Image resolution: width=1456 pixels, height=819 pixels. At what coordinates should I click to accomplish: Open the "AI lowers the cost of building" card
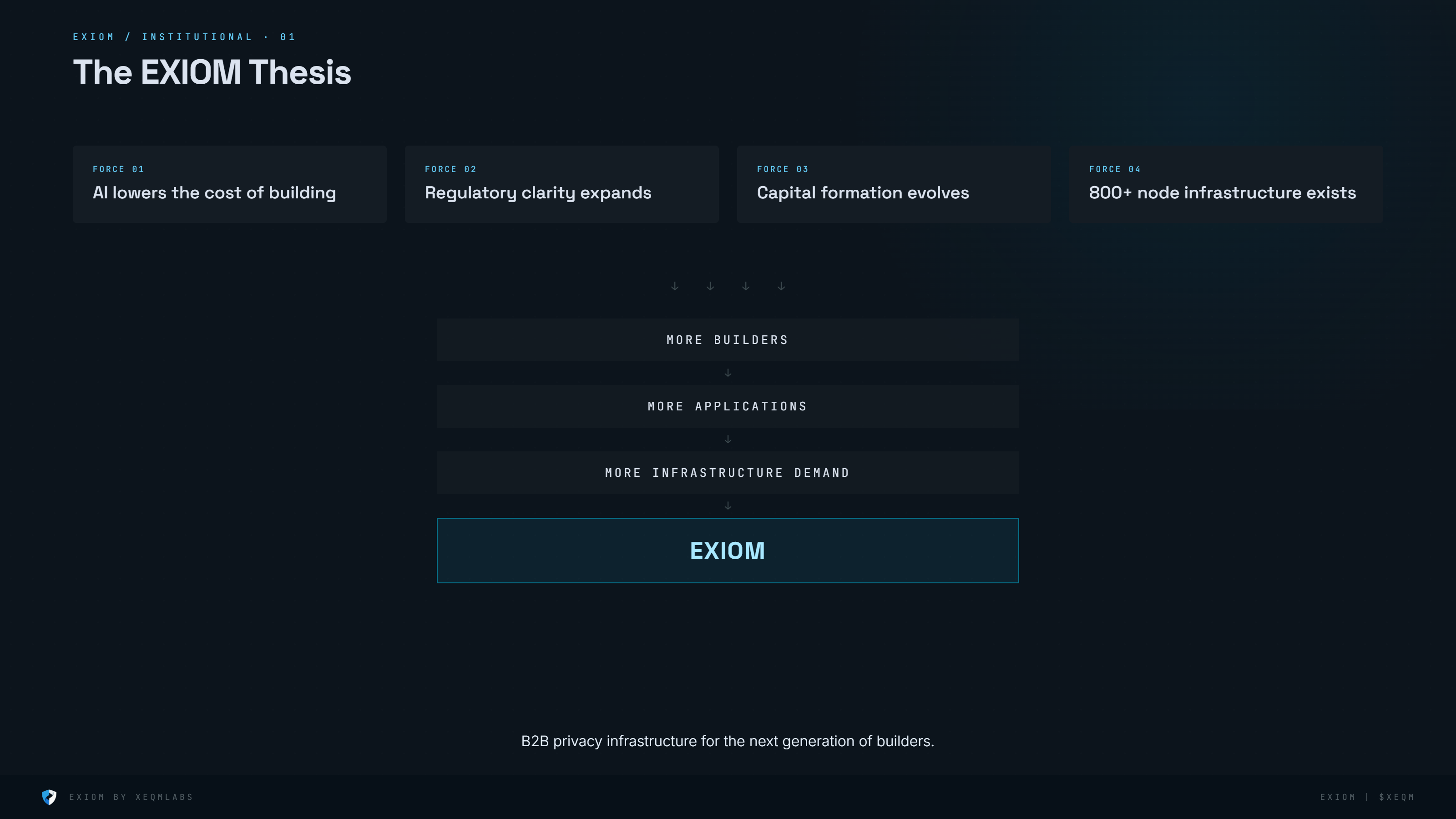[229, 184]
